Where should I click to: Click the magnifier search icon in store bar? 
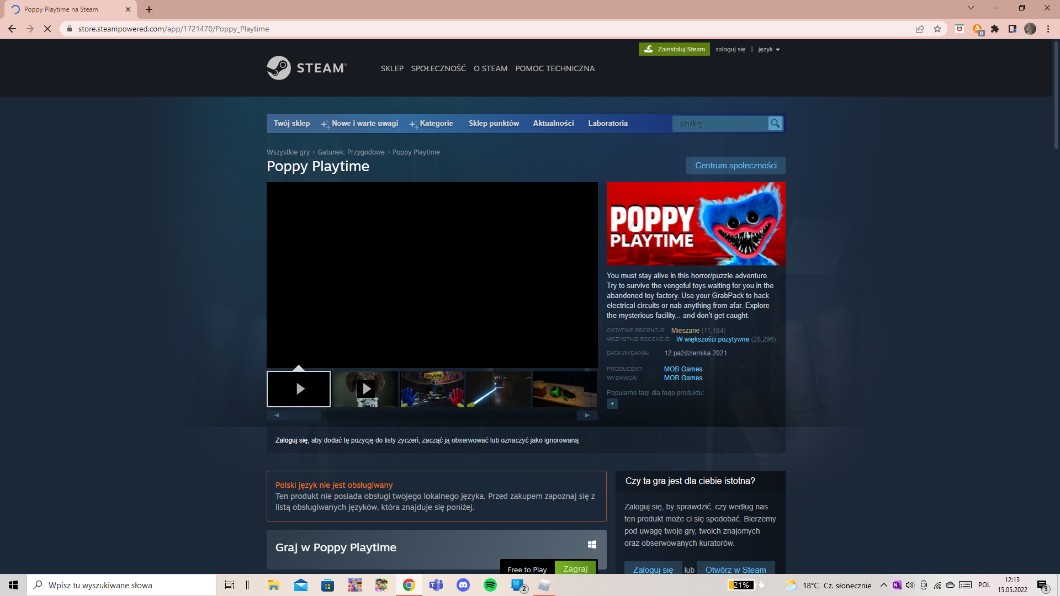coord(775,123)
